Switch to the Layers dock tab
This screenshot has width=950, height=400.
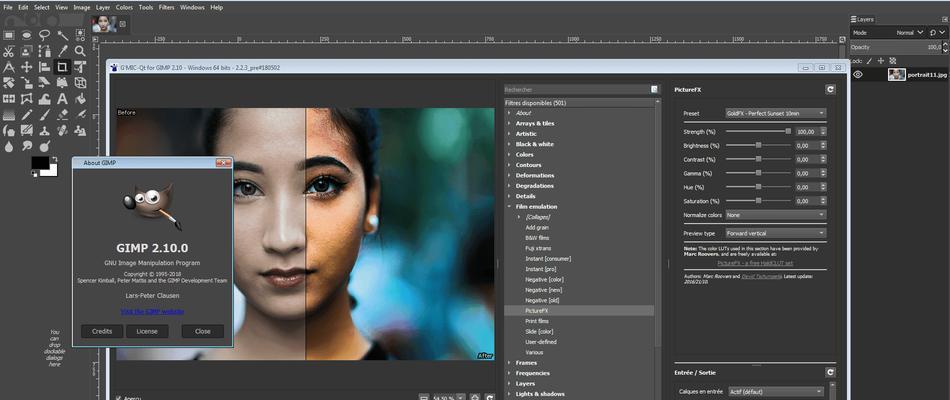[862, 19]
